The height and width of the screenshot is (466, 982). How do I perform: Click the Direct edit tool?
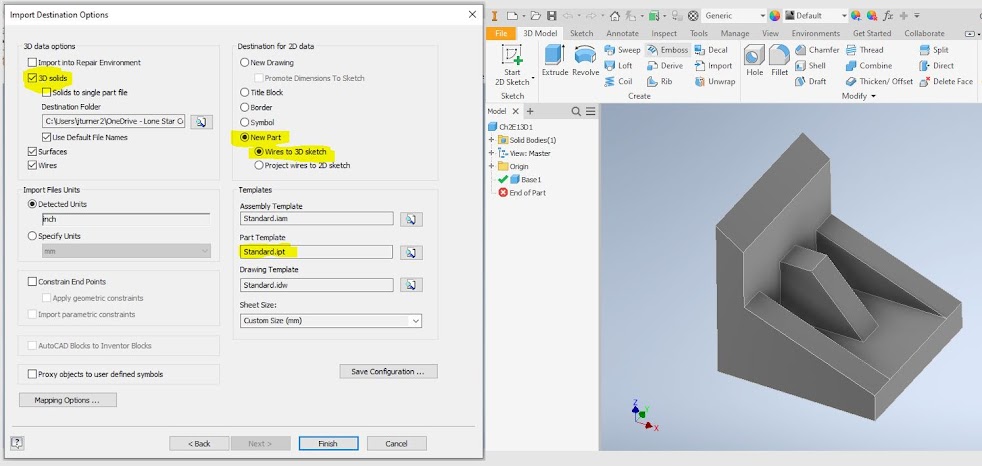click(936, 66)
